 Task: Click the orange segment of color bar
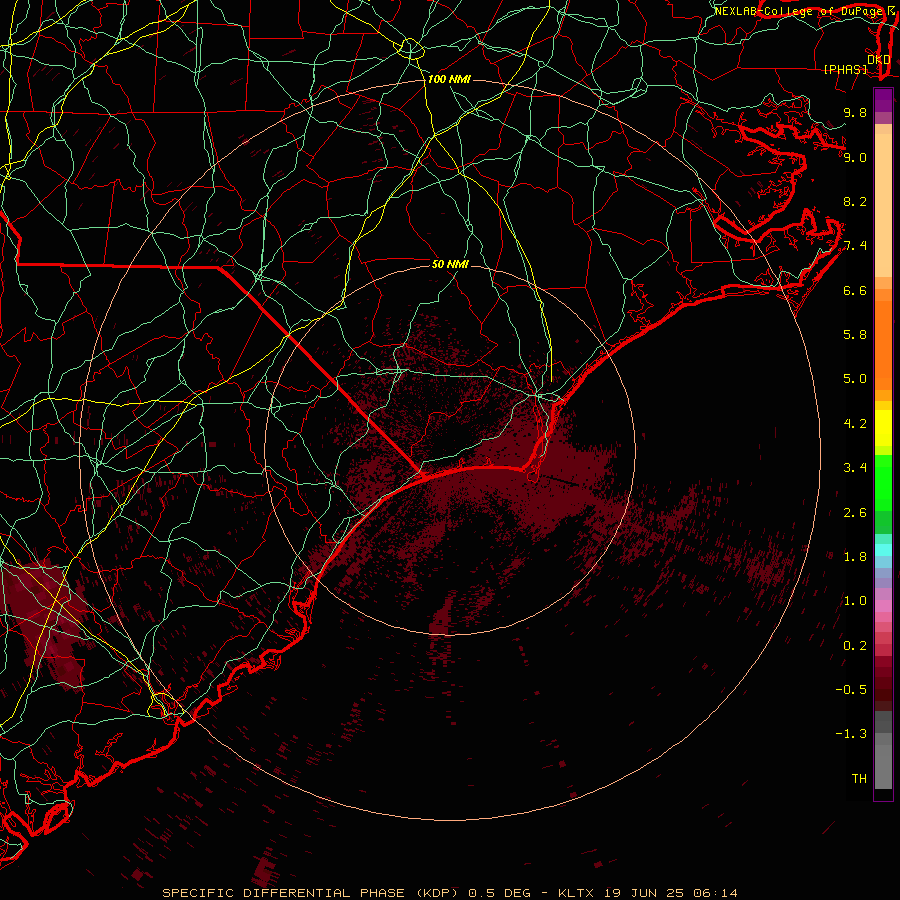(x=883, y=346)
